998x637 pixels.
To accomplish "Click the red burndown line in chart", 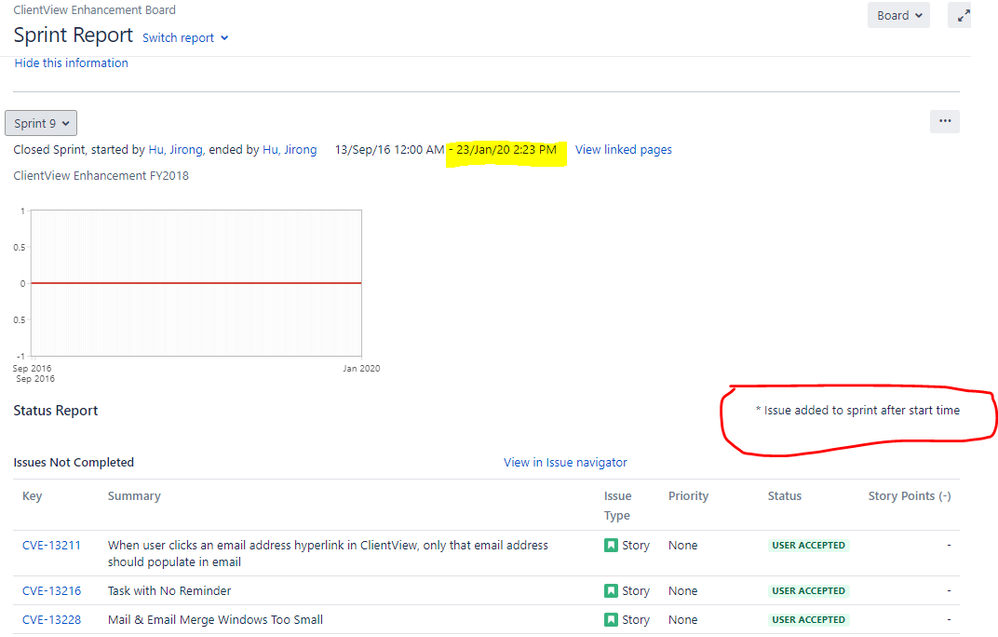I will (x=196, y=283).
